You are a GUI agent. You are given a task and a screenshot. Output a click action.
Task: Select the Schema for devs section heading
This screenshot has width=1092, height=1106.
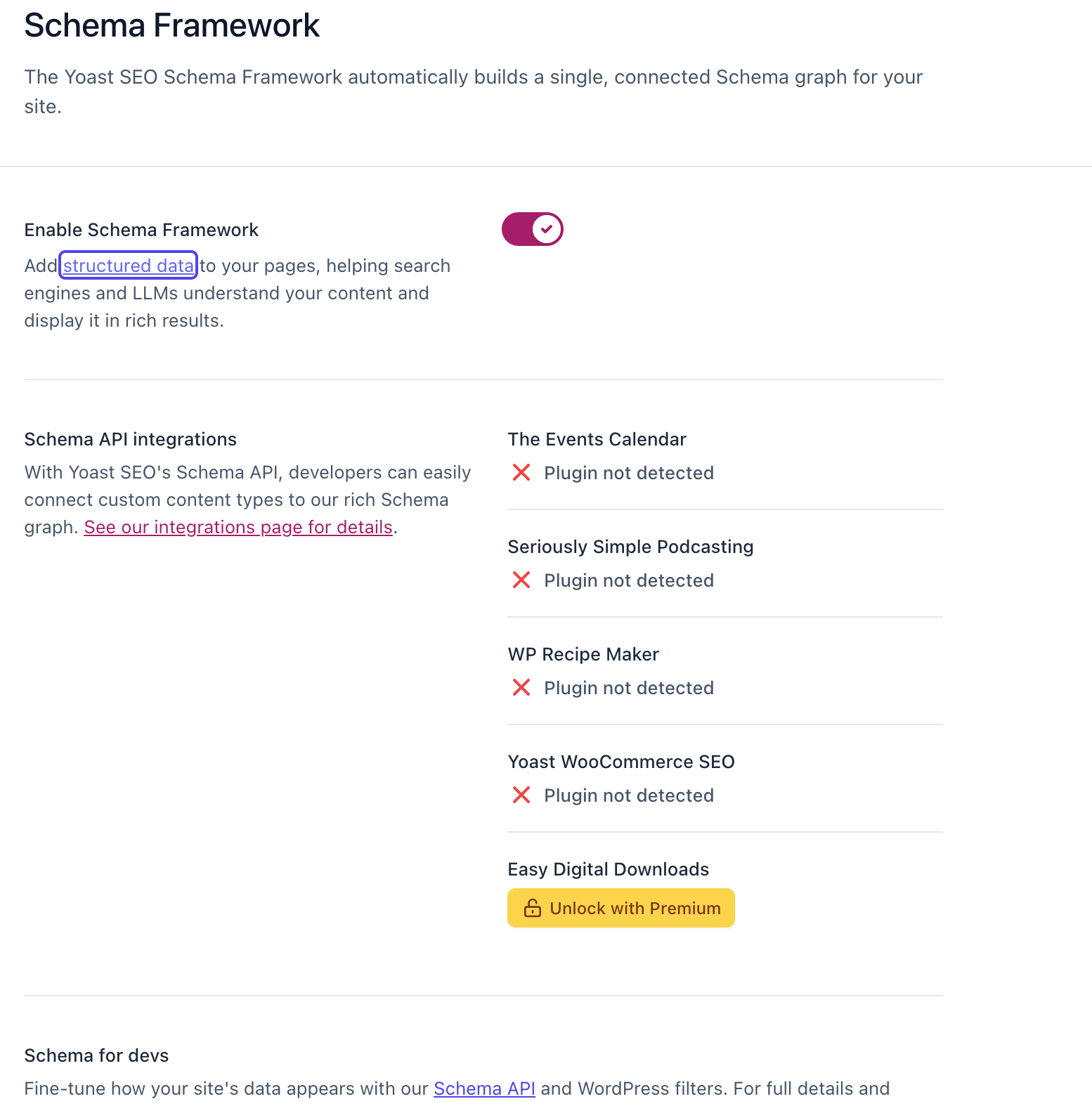click(x=96, y=1055)
